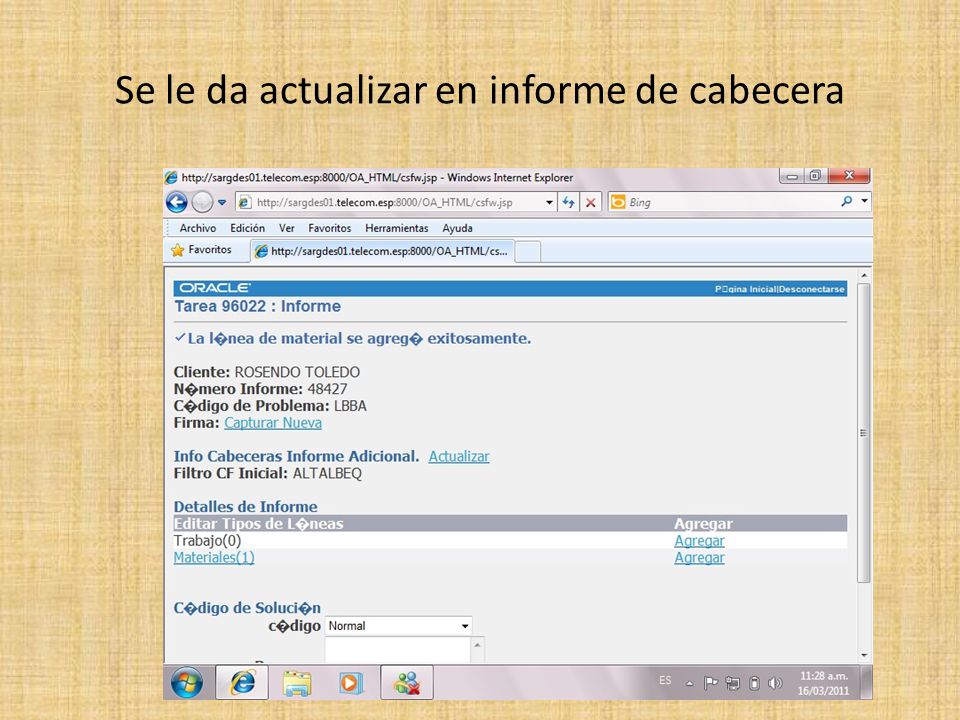Click the vertical scrollbar thumb

864,433
